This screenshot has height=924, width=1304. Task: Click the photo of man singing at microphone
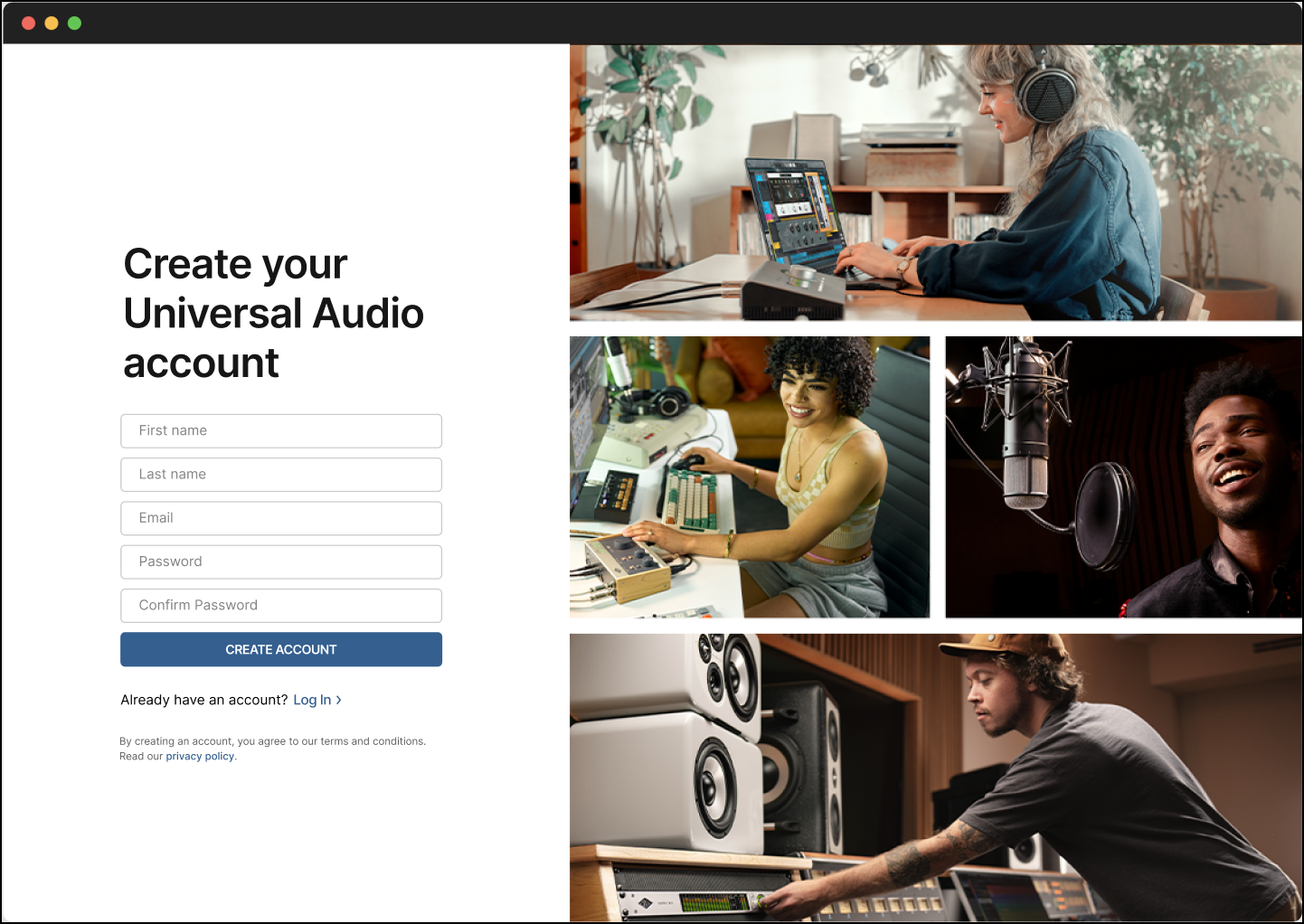click(x=1124, y=477)
